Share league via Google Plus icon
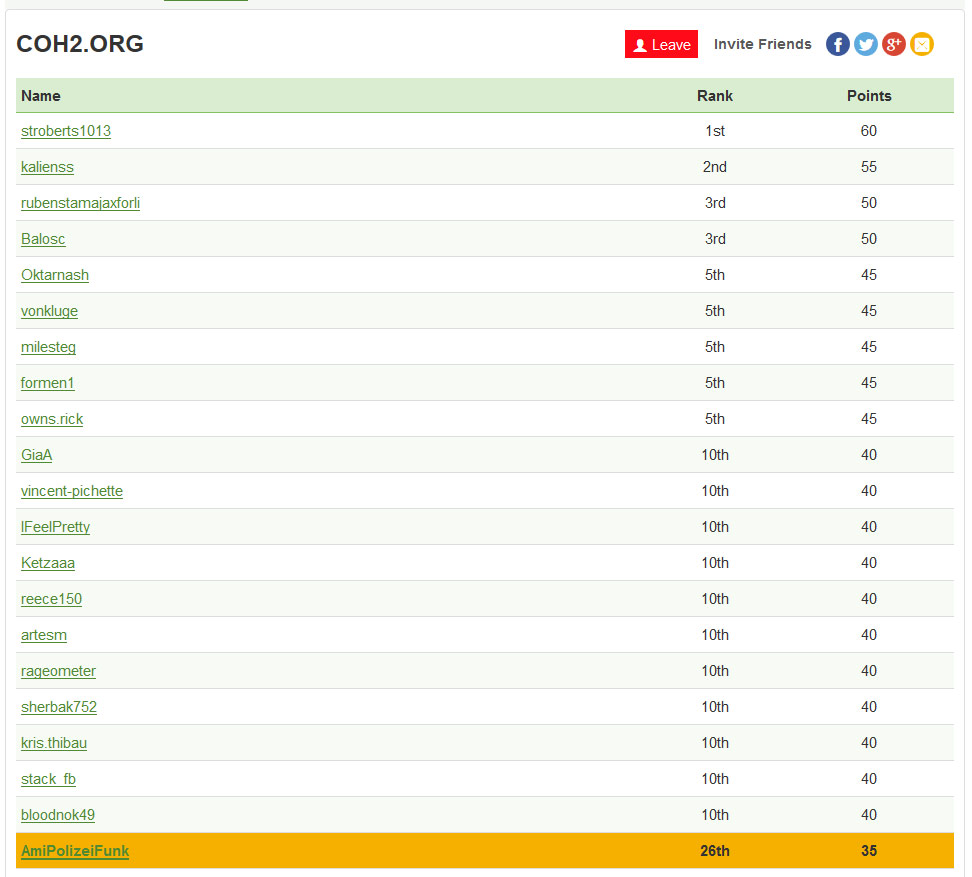 894,44
